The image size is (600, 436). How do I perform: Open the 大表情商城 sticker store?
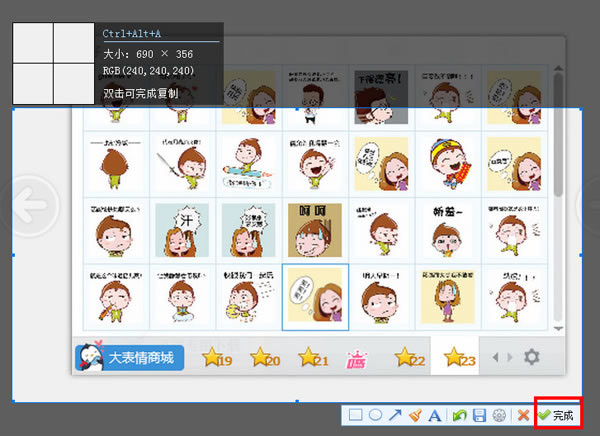tap(130, 358)
